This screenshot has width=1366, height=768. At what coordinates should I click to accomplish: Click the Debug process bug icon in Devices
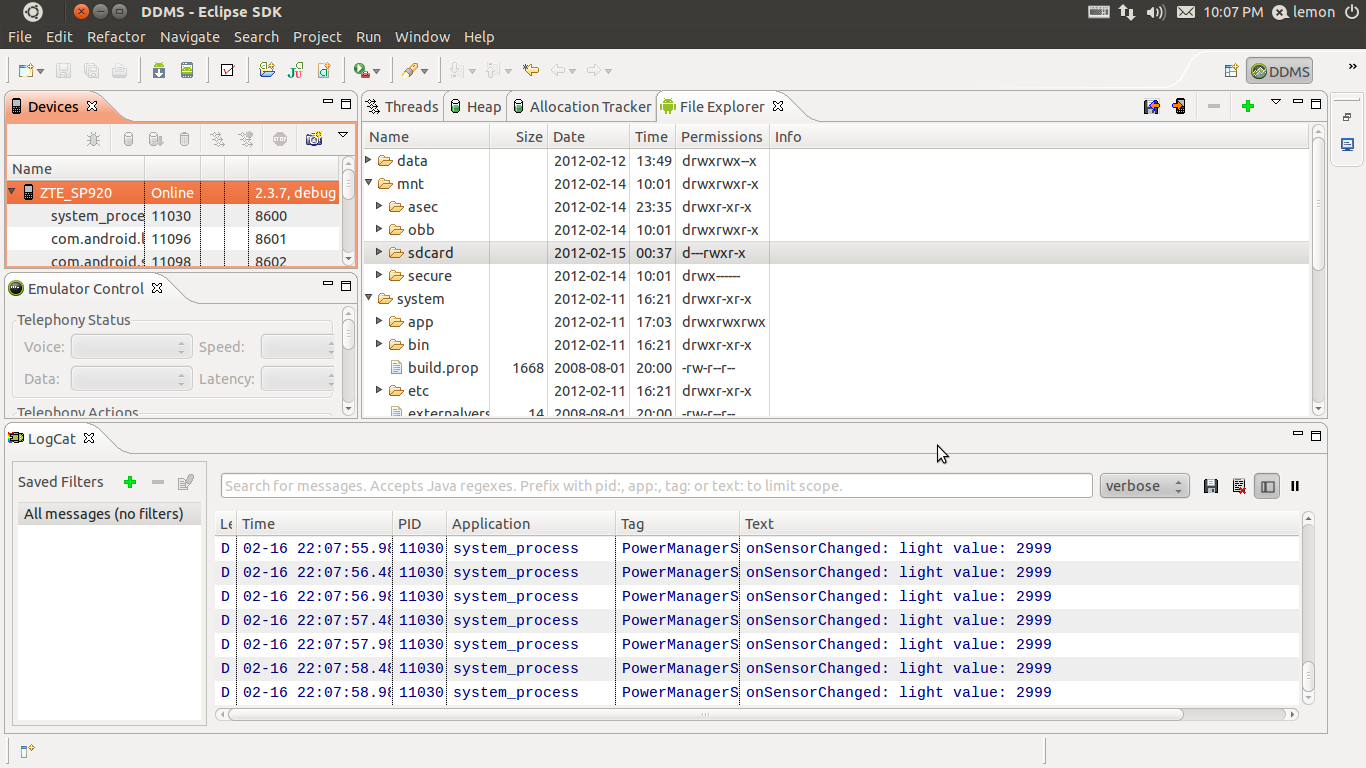point(93,139)
